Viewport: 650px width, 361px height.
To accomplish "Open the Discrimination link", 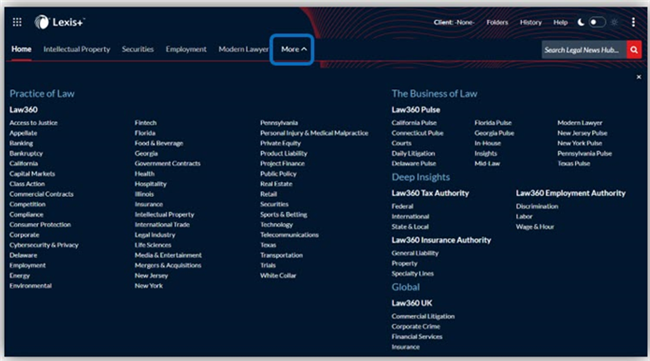I will 537,206.
